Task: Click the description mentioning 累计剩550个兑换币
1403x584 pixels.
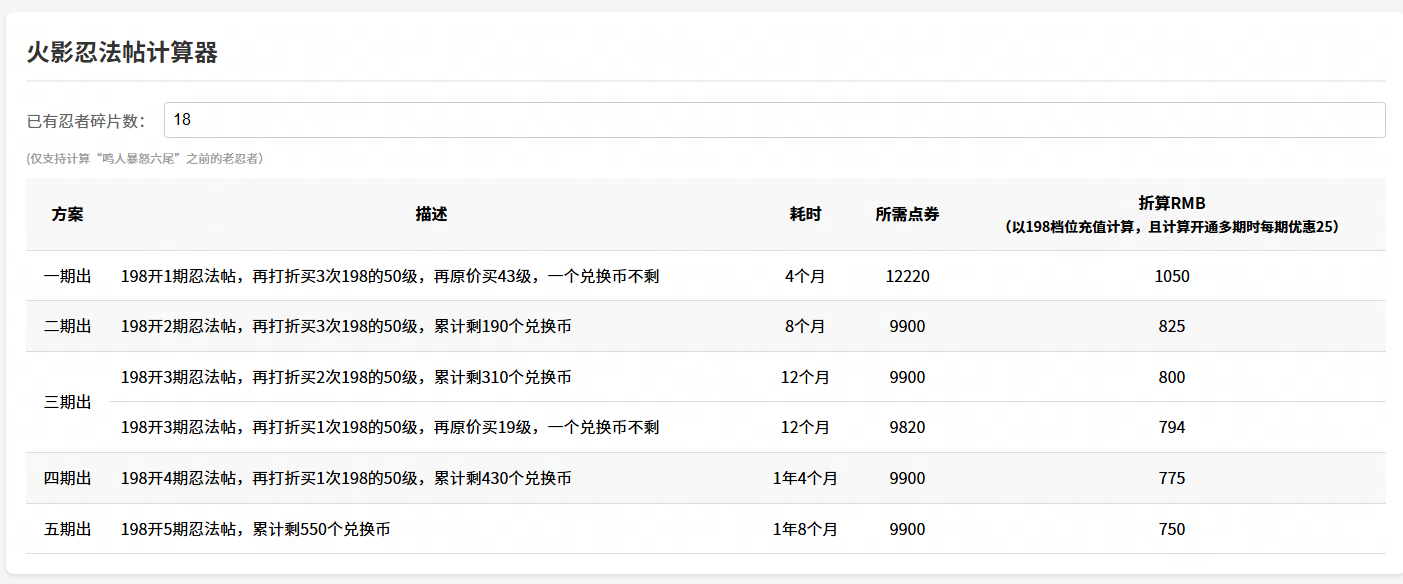Action: click(255, 529)
